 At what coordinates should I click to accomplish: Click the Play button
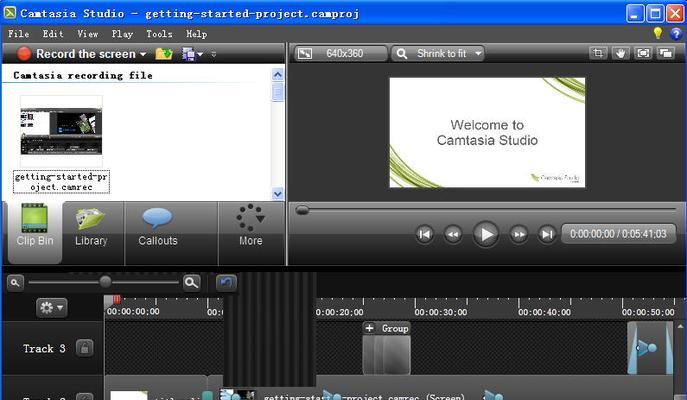[x=485, y=234]
